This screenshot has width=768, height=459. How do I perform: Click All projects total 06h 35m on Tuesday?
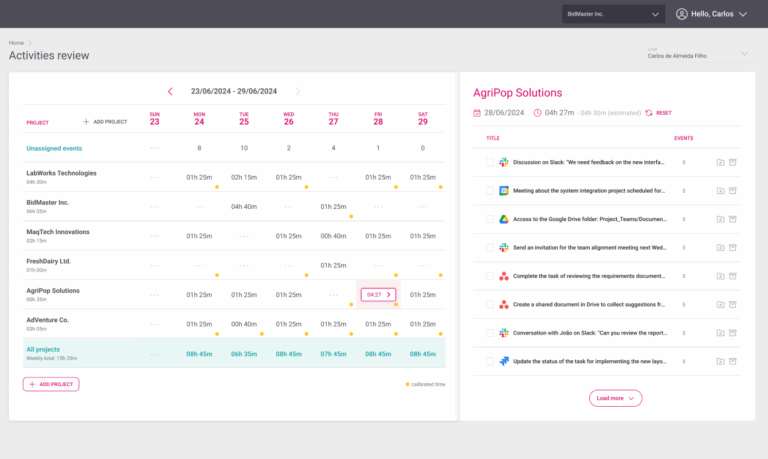pos(244,354)
